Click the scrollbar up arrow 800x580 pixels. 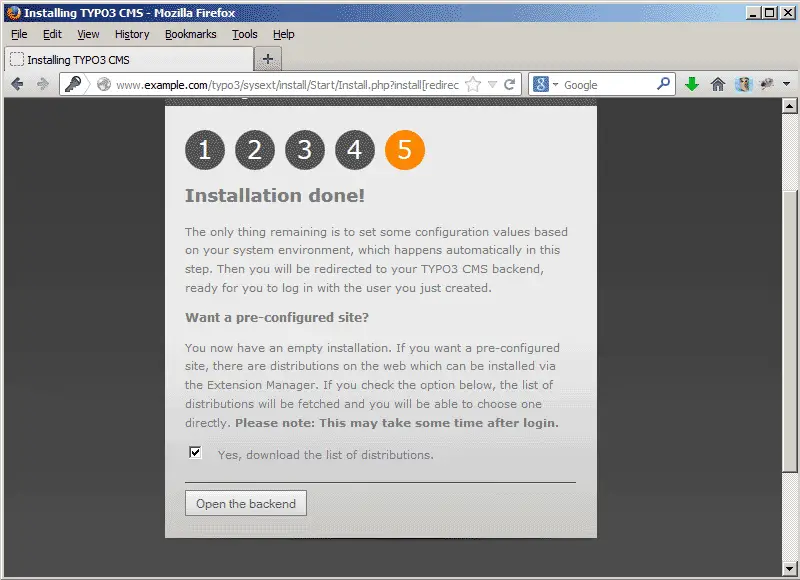click(789, 106)
